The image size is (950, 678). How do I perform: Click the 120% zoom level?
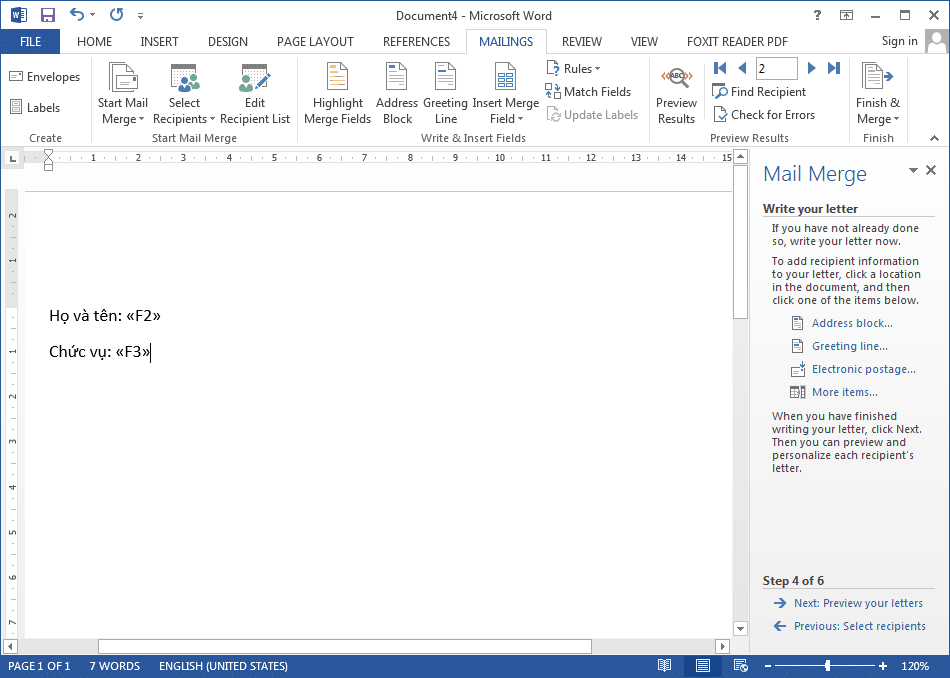point(915,666)
